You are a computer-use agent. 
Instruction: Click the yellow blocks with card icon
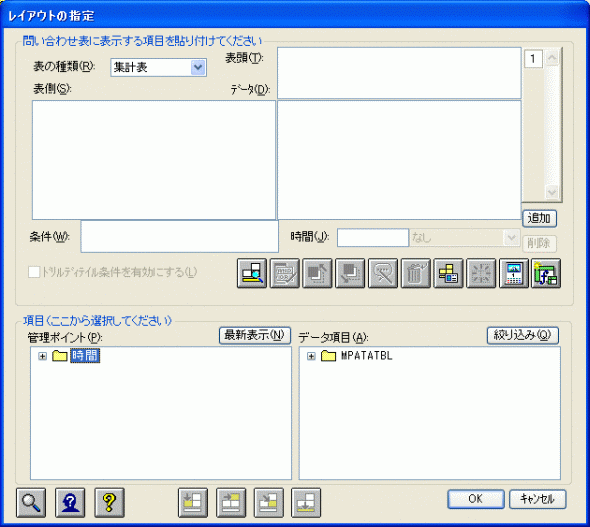pos(448,273)
